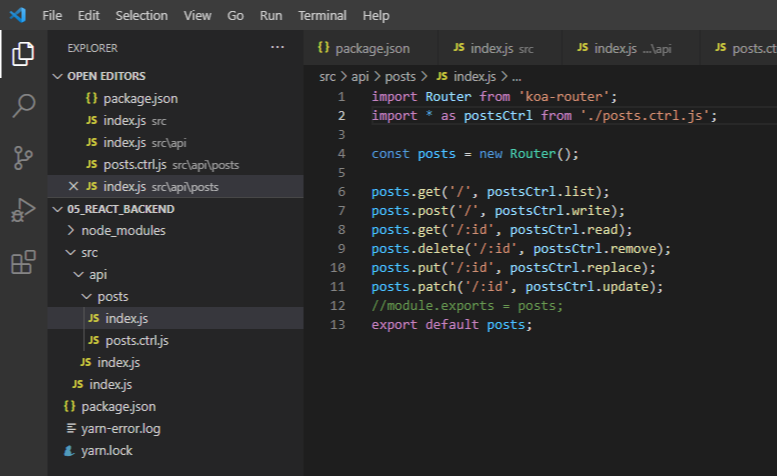Click the VS Code logo icon
Image resolution: width=777 pixels, height=476 pixels.
coord(17,15)
